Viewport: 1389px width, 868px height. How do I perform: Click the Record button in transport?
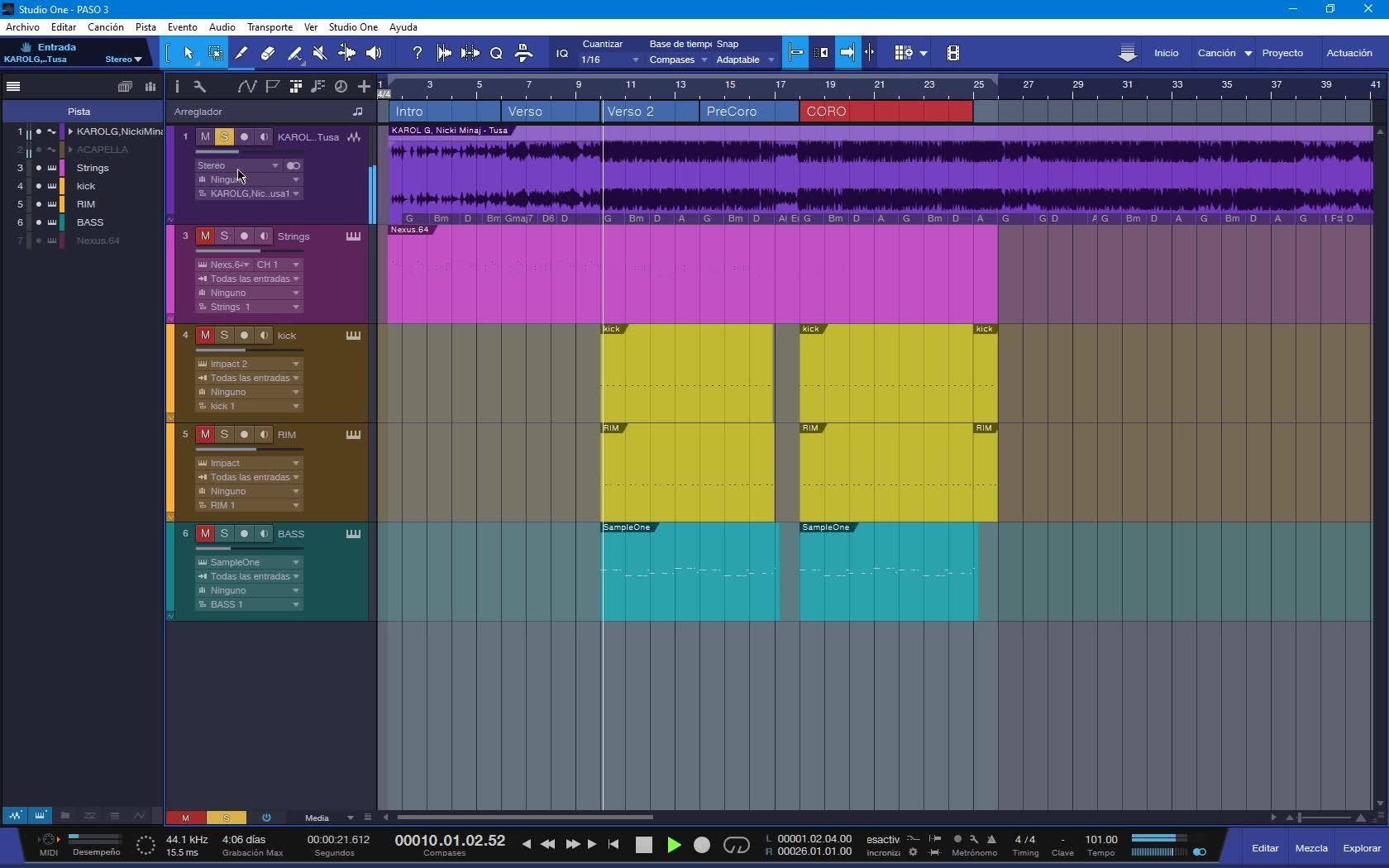[702, 845]
